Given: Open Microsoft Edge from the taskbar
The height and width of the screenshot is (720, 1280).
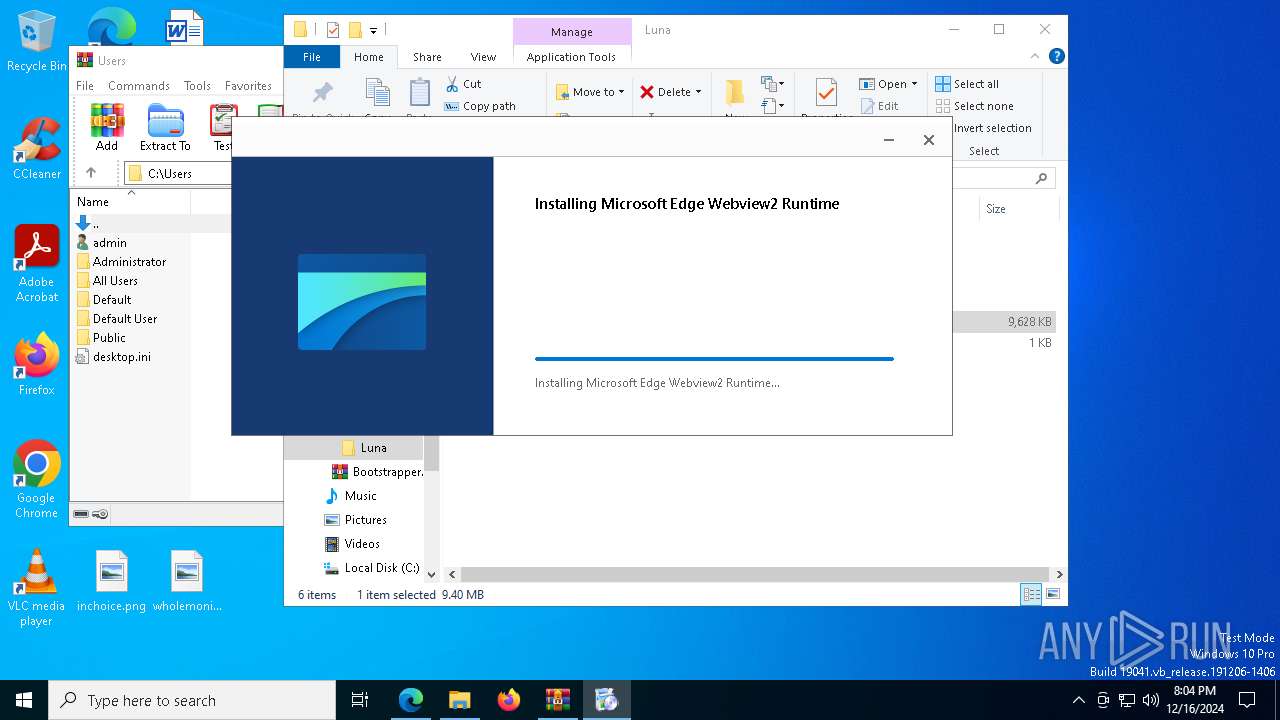Looking at the screenshot, I should click(x=411, y=700).
